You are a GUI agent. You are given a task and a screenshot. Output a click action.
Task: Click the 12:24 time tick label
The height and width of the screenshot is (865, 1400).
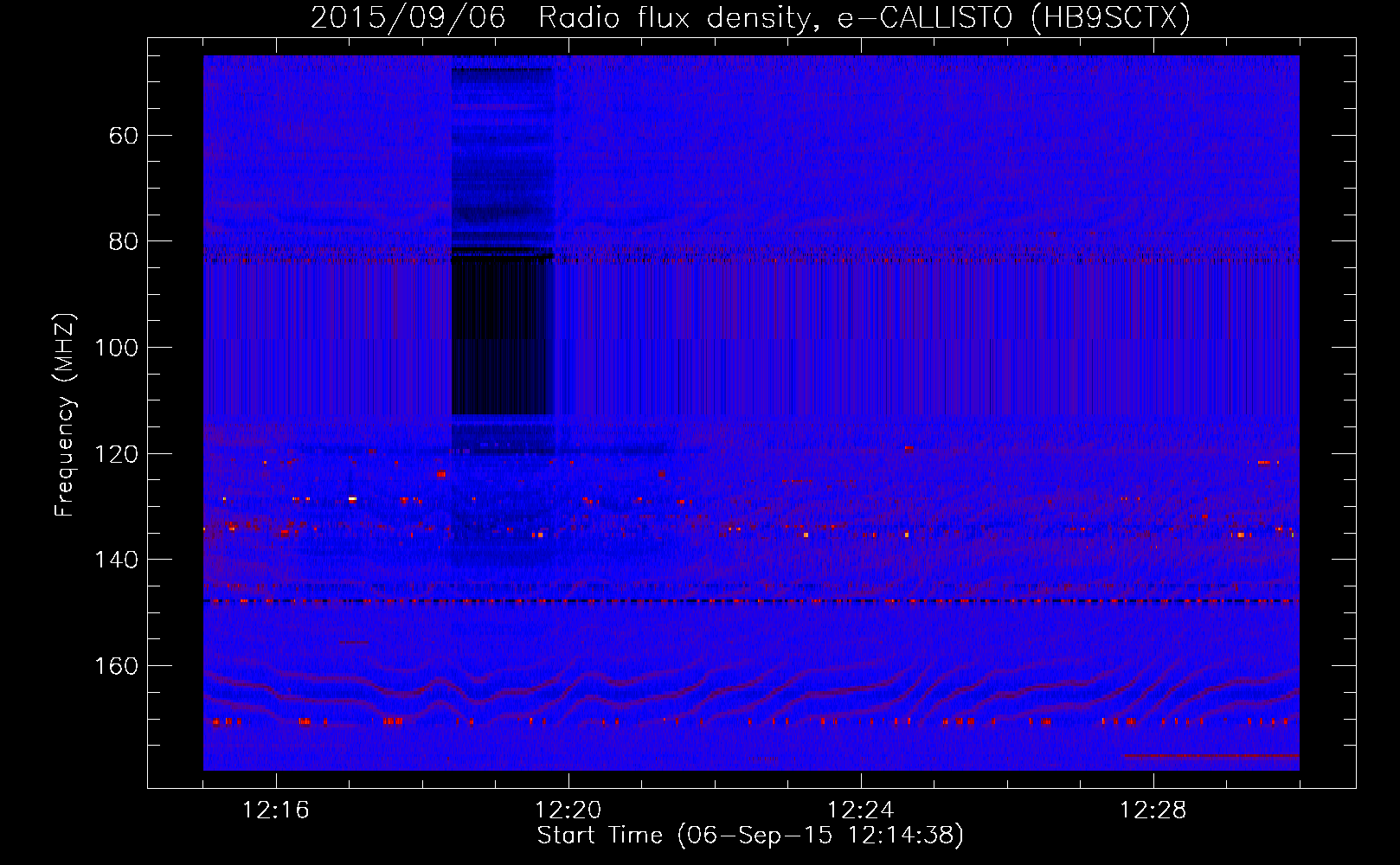(860, 811)
